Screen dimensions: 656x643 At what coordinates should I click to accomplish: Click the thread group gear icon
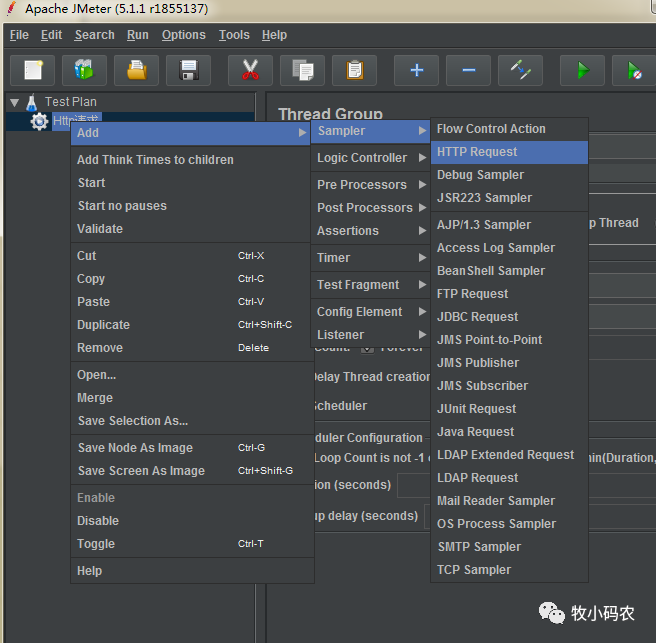[x=39, y=121]
